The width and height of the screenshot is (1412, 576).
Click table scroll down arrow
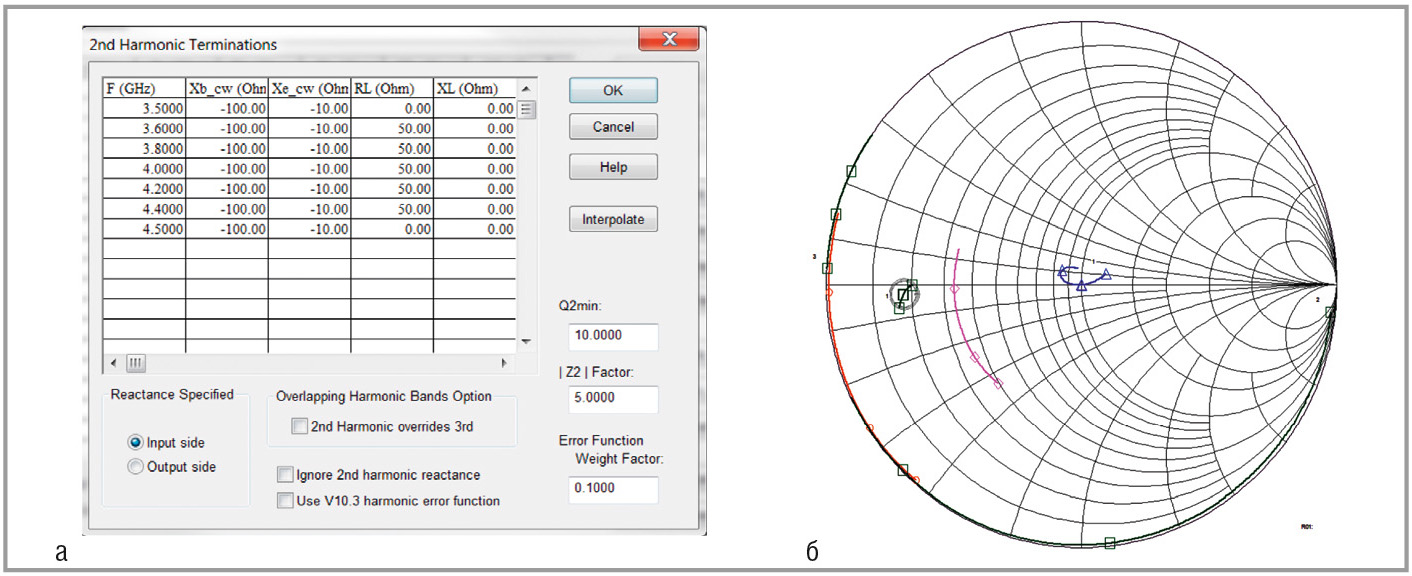[x=527, y=342]
